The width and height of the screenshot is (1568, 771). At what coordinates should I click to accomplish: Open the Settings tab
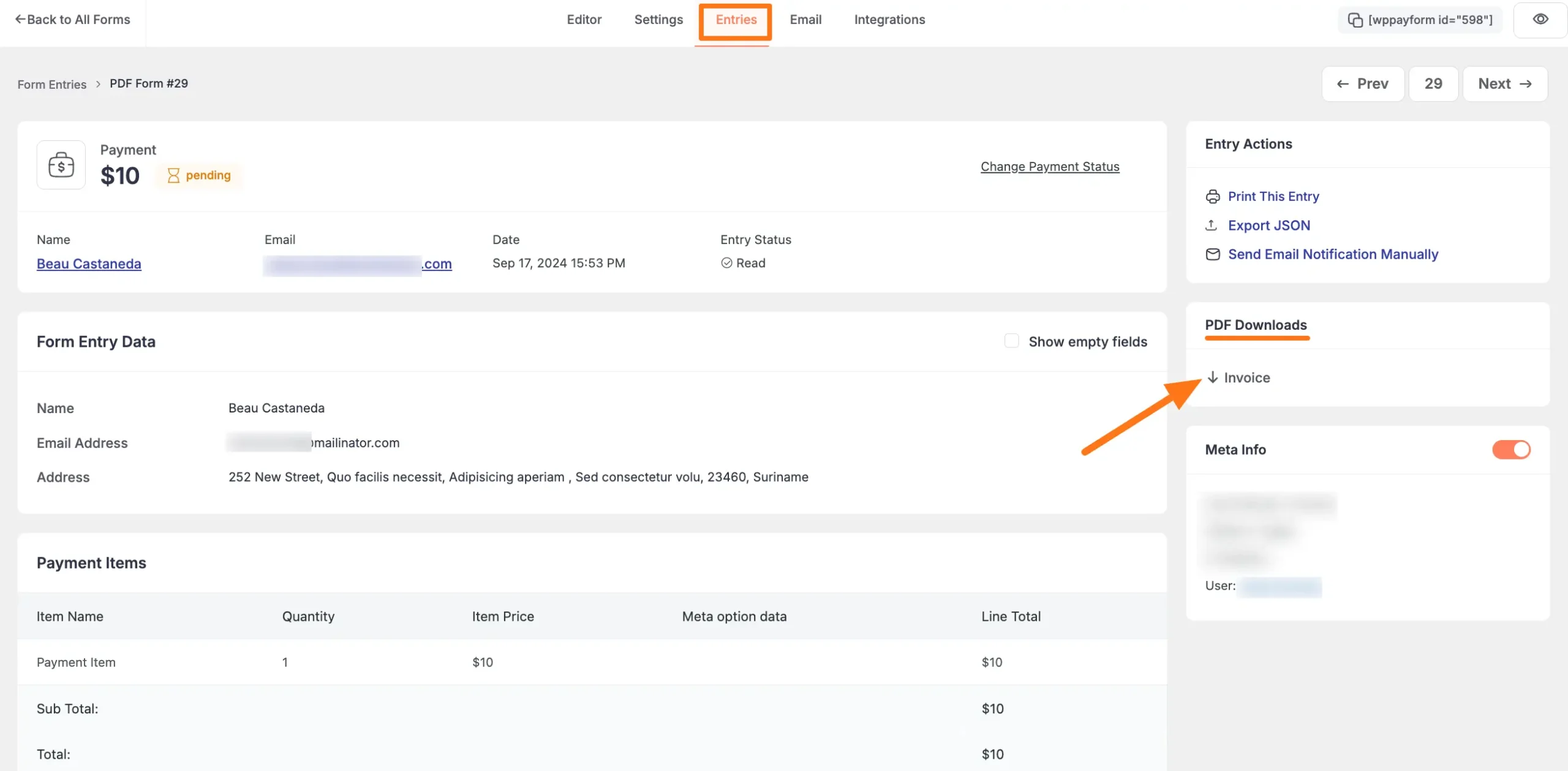pyautogui.click(x=658, y=20)
